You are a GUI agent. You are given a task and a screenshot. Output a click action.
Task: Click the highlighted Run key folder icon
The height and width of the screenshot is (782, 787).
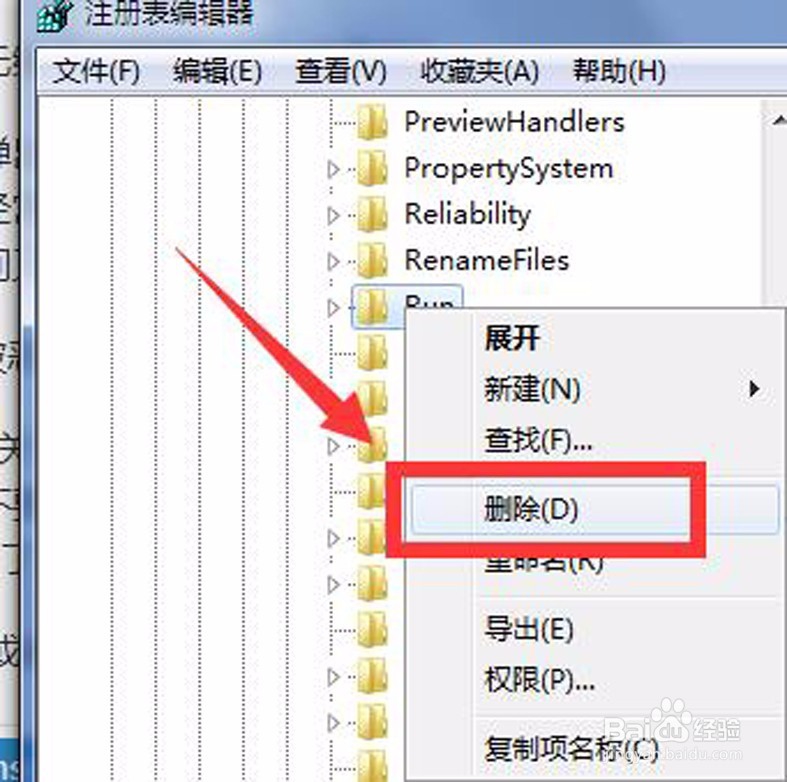point(372,307)
